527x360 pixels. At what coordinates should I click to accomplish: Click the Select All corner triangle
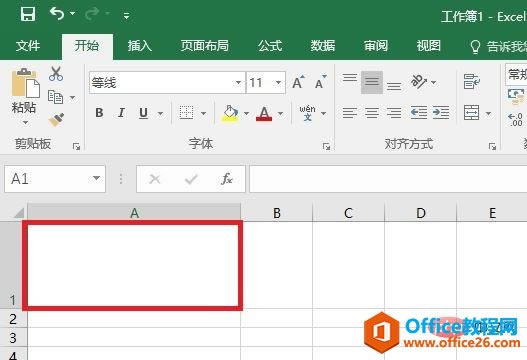point(19,213)
